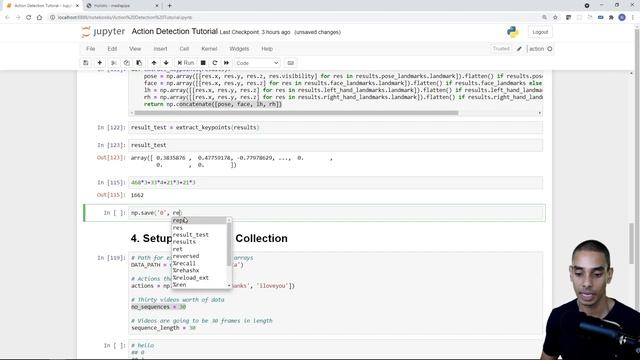The height and width of the screenshot is (360, 640).
Task: Close the Action Detection Tutorial tab
Action: click(x=77, y=6)
